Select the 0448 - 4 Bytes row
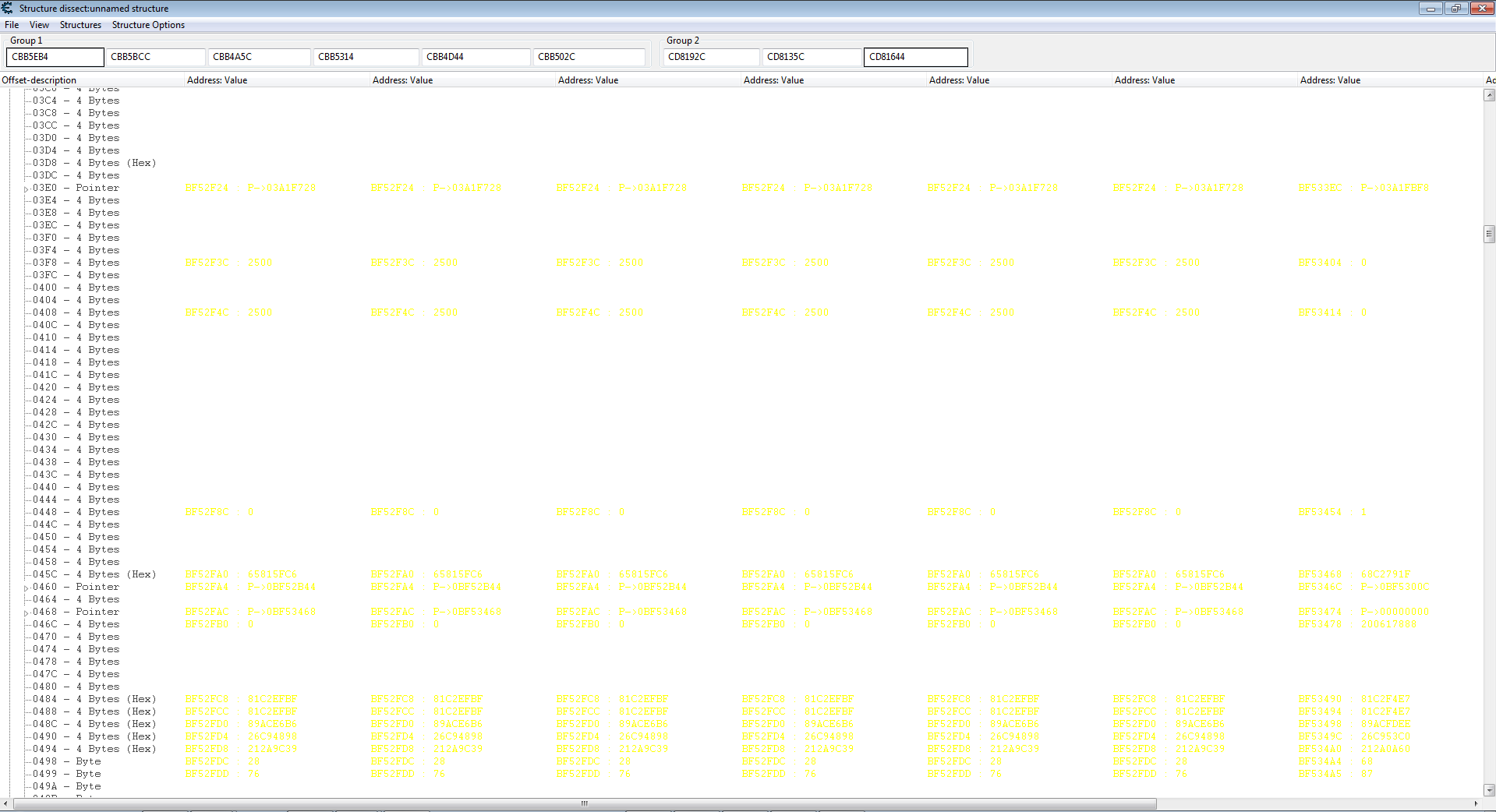Screen dimensions: 1496x812 76,512
